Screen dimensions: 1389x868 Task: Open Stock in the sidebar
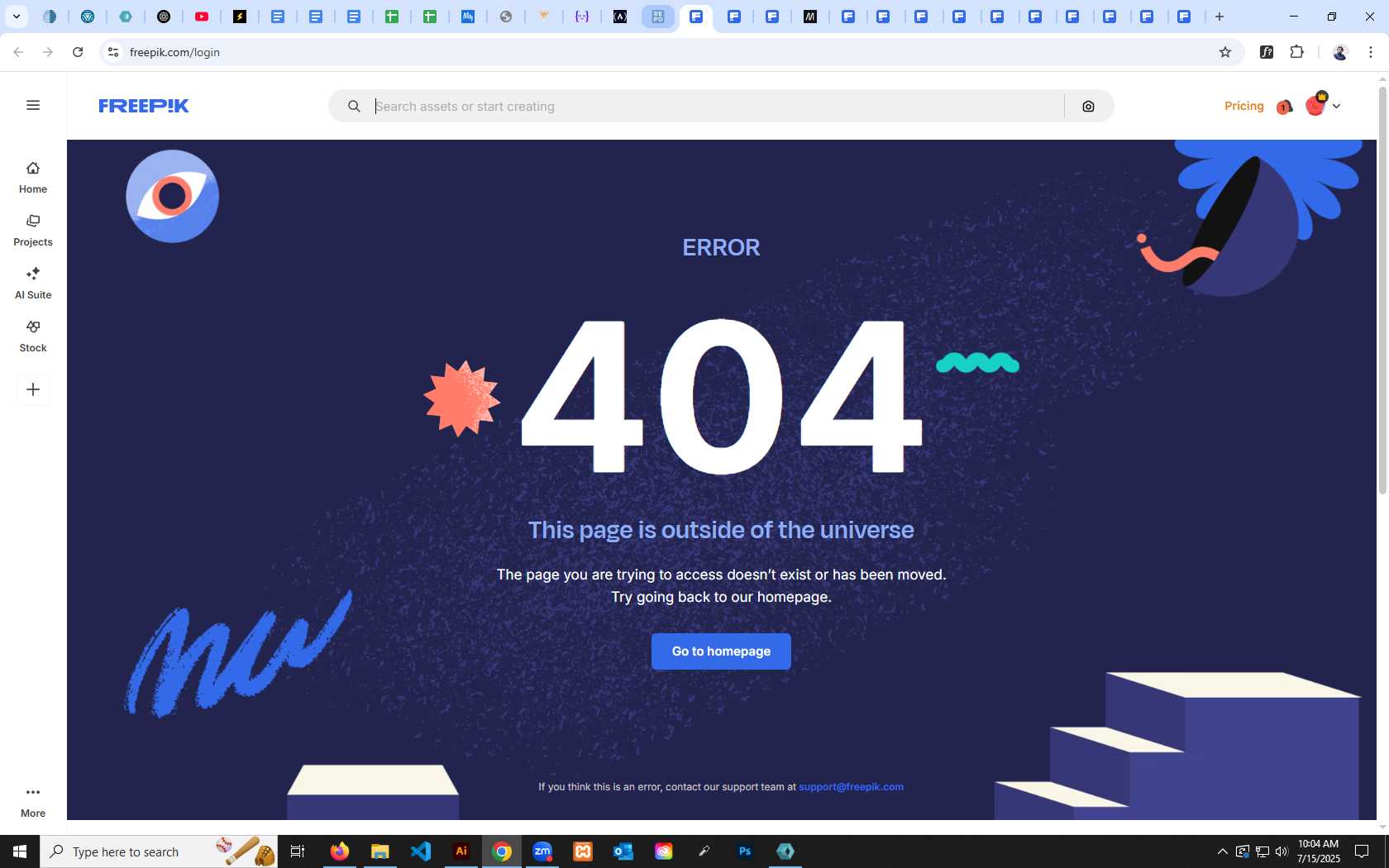click(x=33, y=336)
